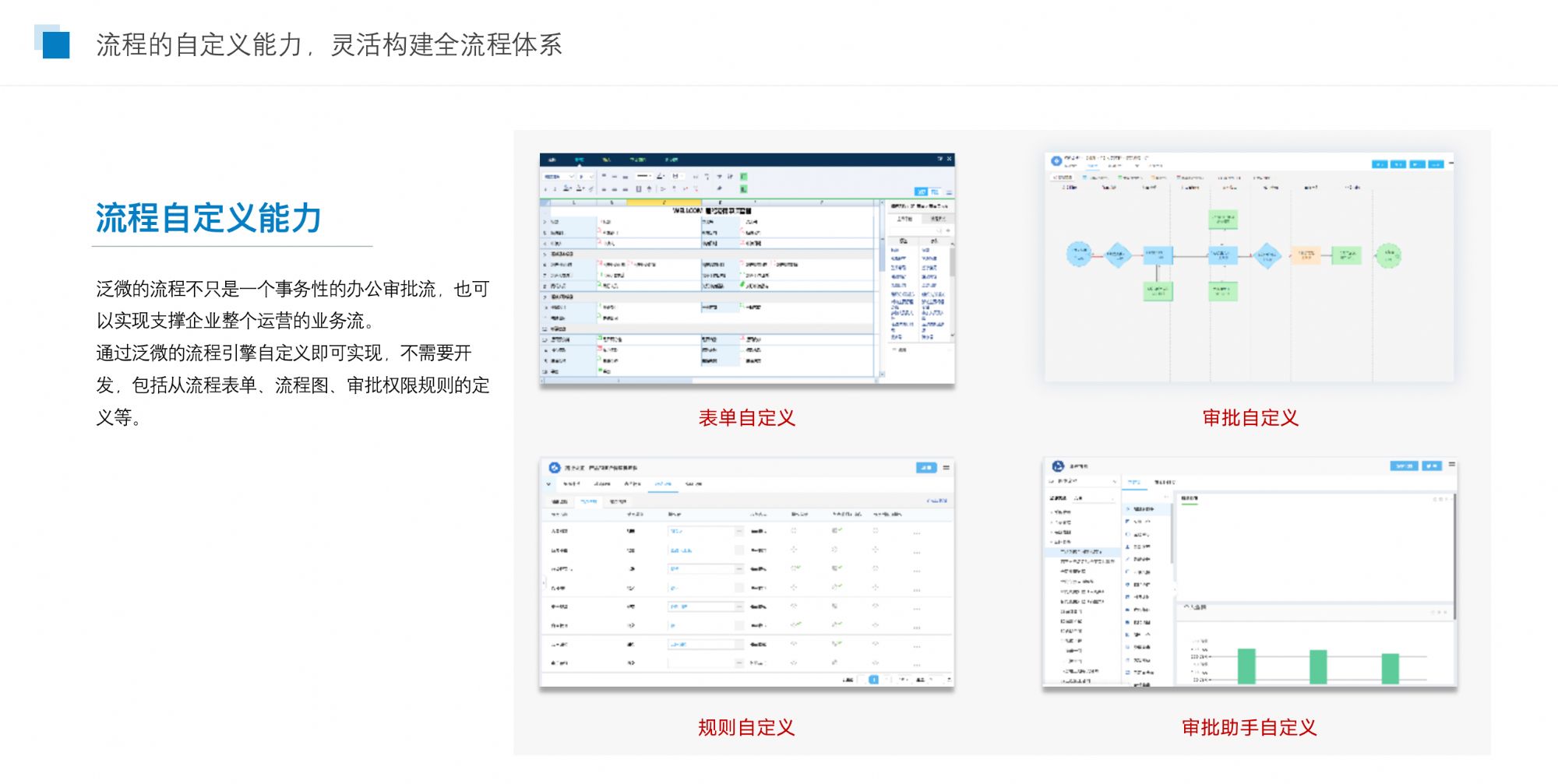Viewport: 1558px width, 784px height.
Task: Select the blue circle start node in flowchart
Action: 1079,255
